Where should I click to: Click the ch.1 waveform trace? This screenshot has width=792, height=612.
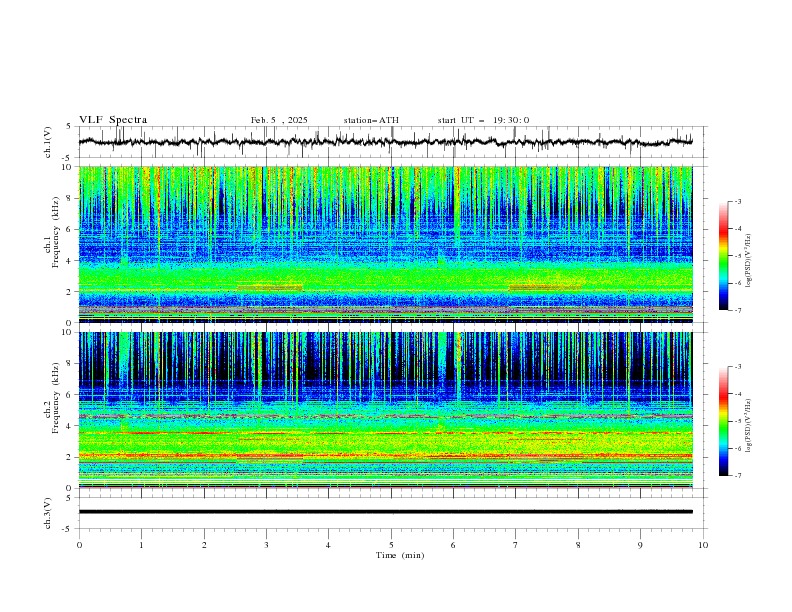[x=385, y=142]
